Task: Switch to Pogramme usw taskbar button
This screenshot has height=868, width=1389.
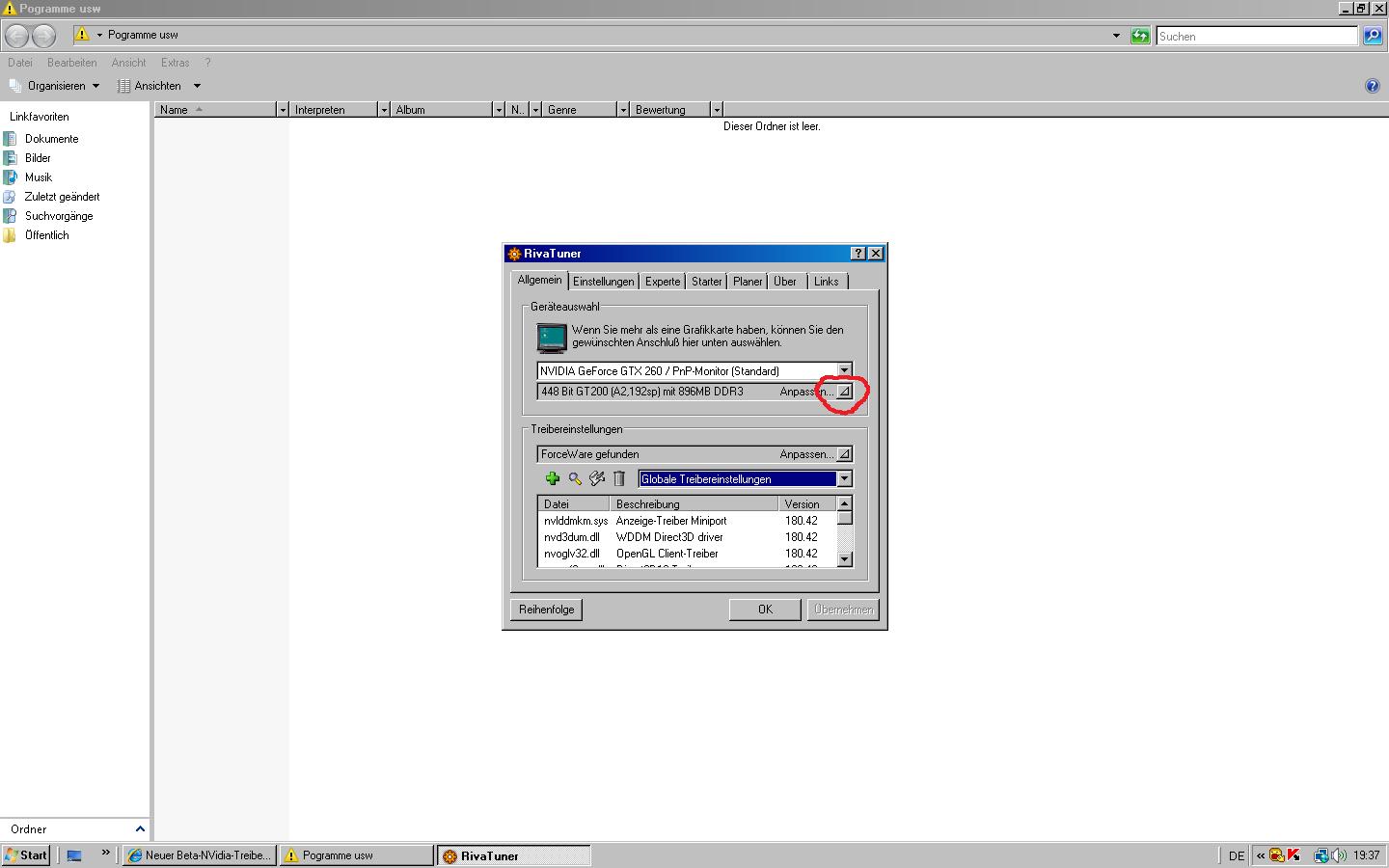Action: [357, 855]
